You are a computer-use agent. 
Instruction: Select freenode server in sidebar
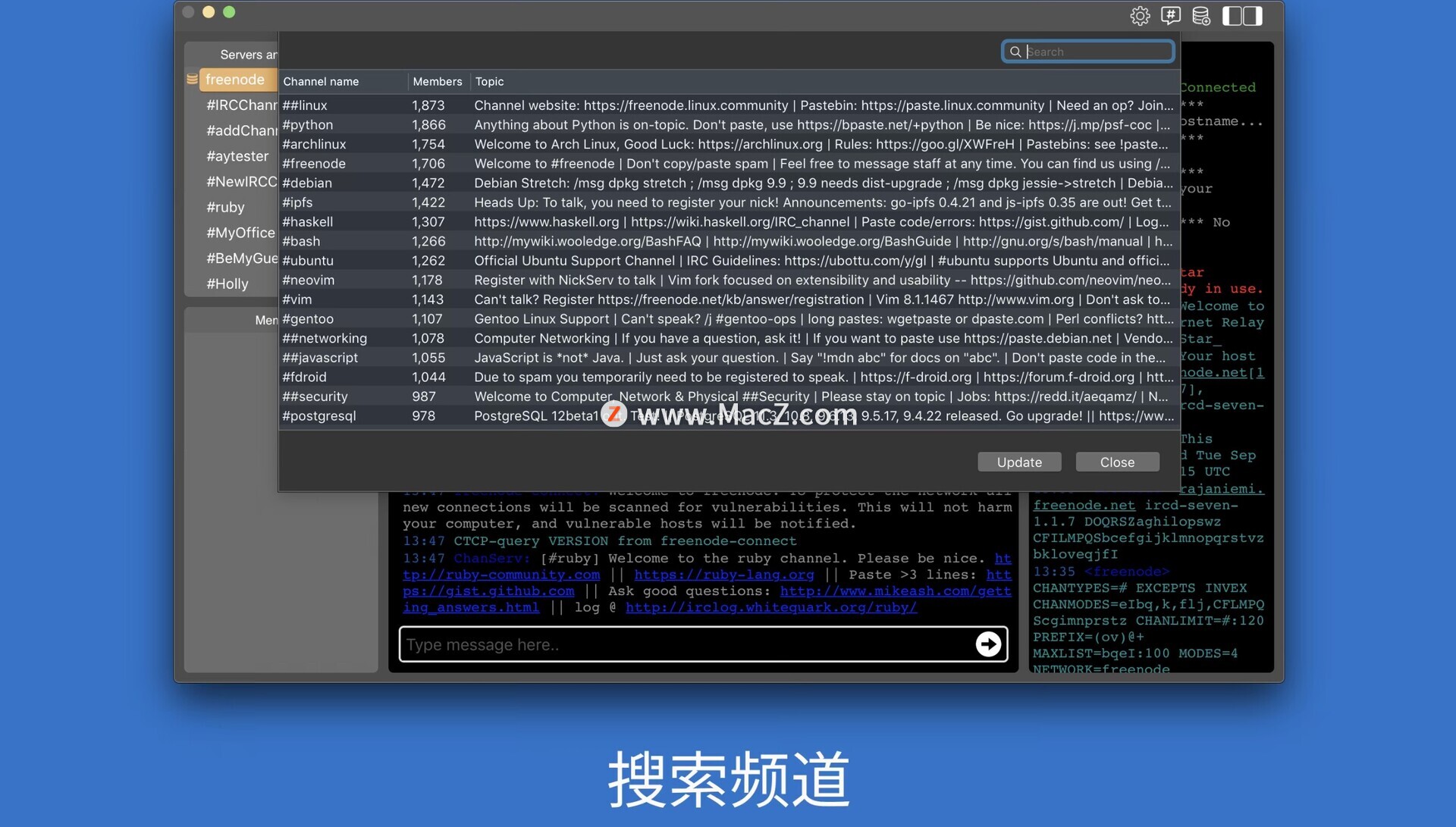point(238,80)
